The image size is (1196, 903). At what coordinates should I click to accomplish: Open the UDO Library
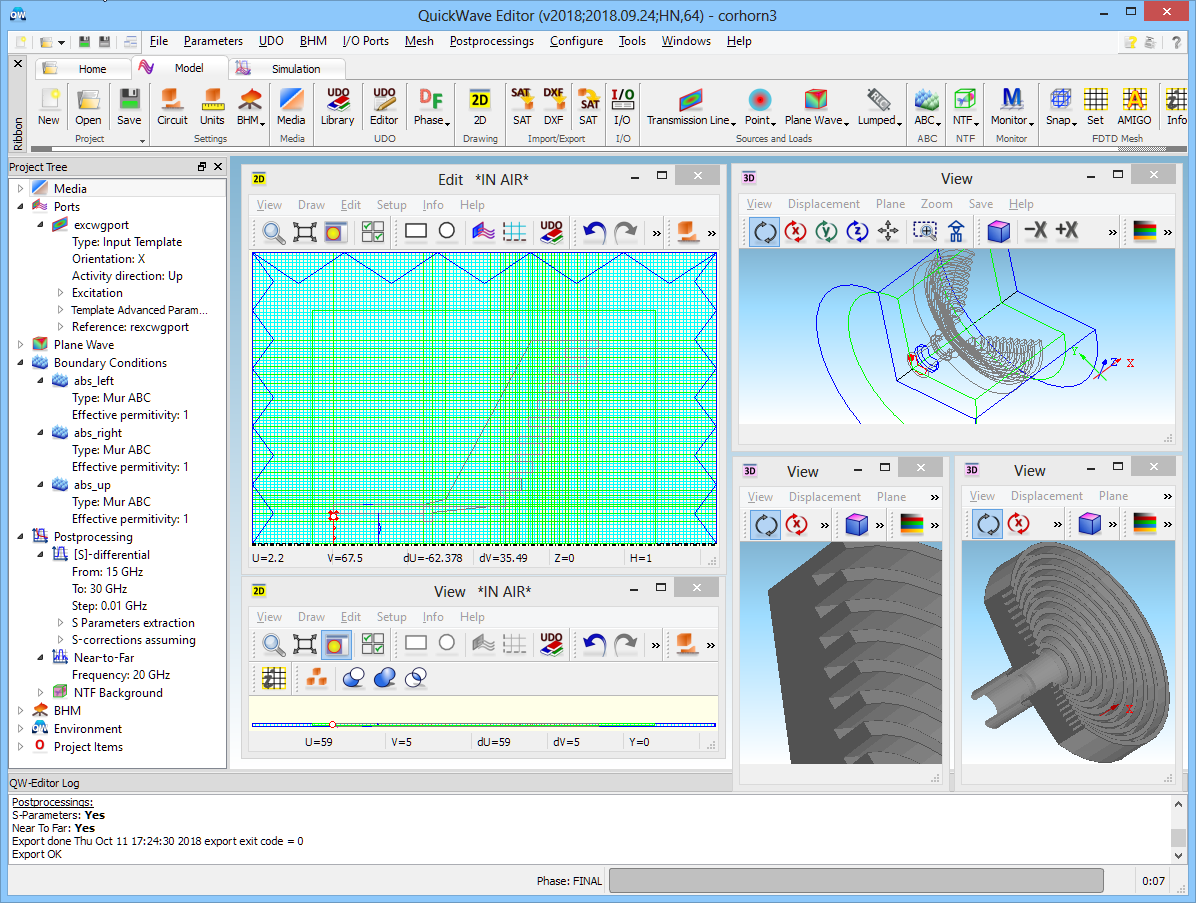(337, 106)
